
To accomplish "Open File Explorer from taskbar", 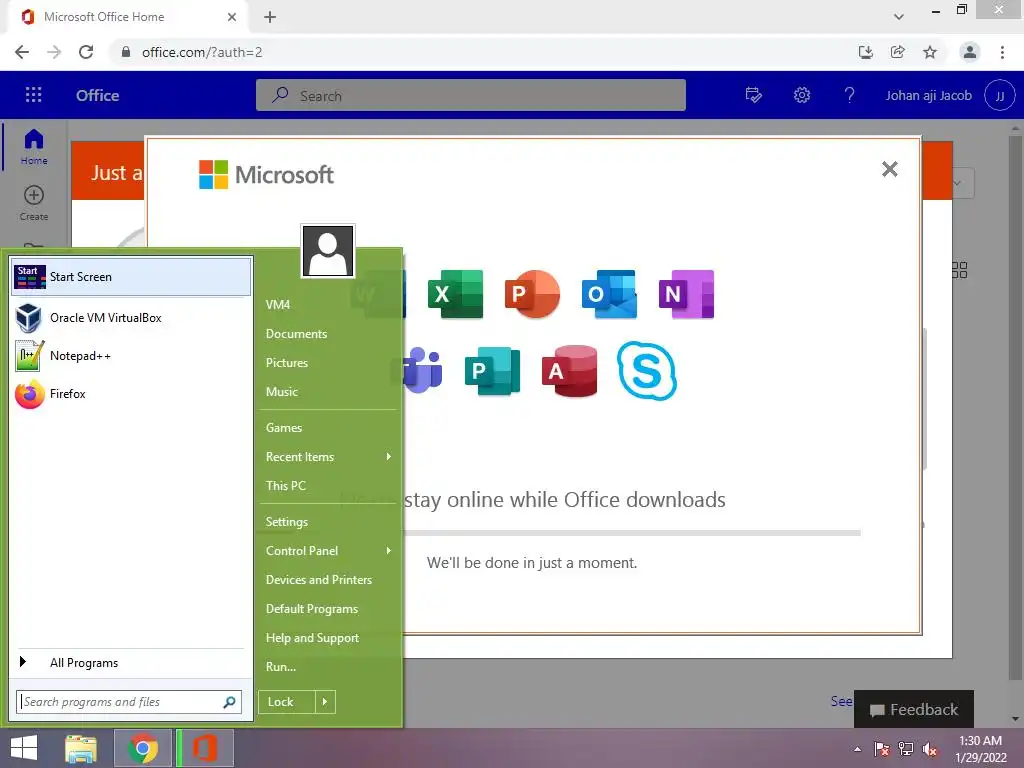I will pos(81,748).
